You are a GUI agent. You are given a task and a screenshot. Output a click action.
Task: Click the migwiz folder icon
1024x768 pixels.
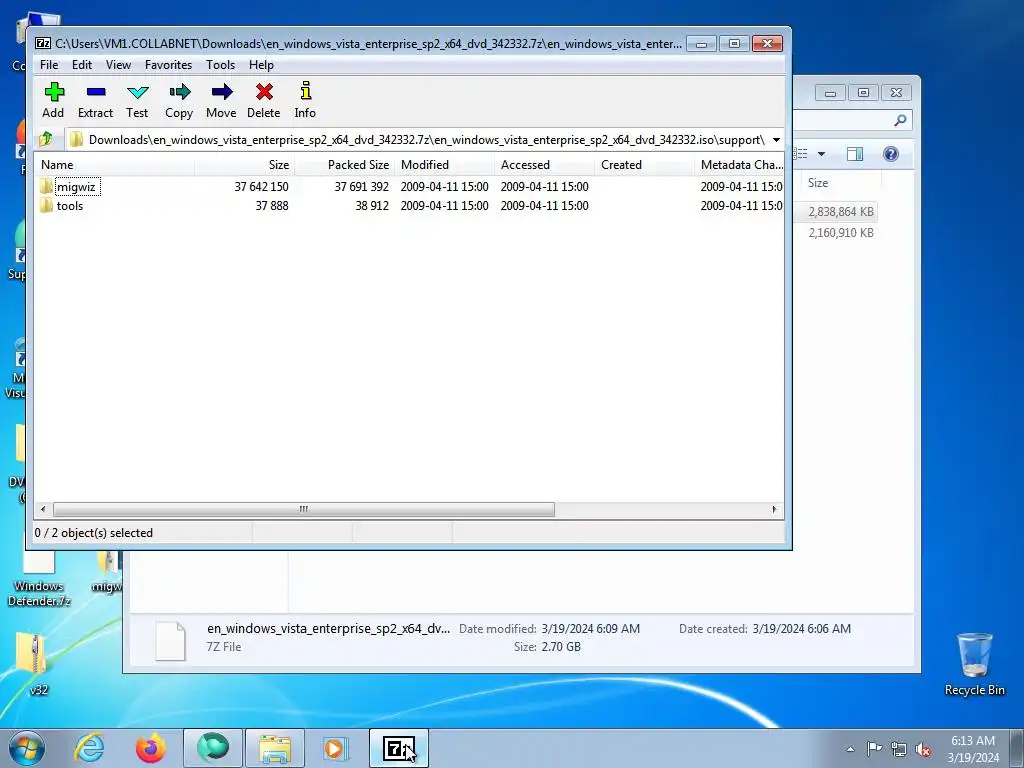point(46,187)
